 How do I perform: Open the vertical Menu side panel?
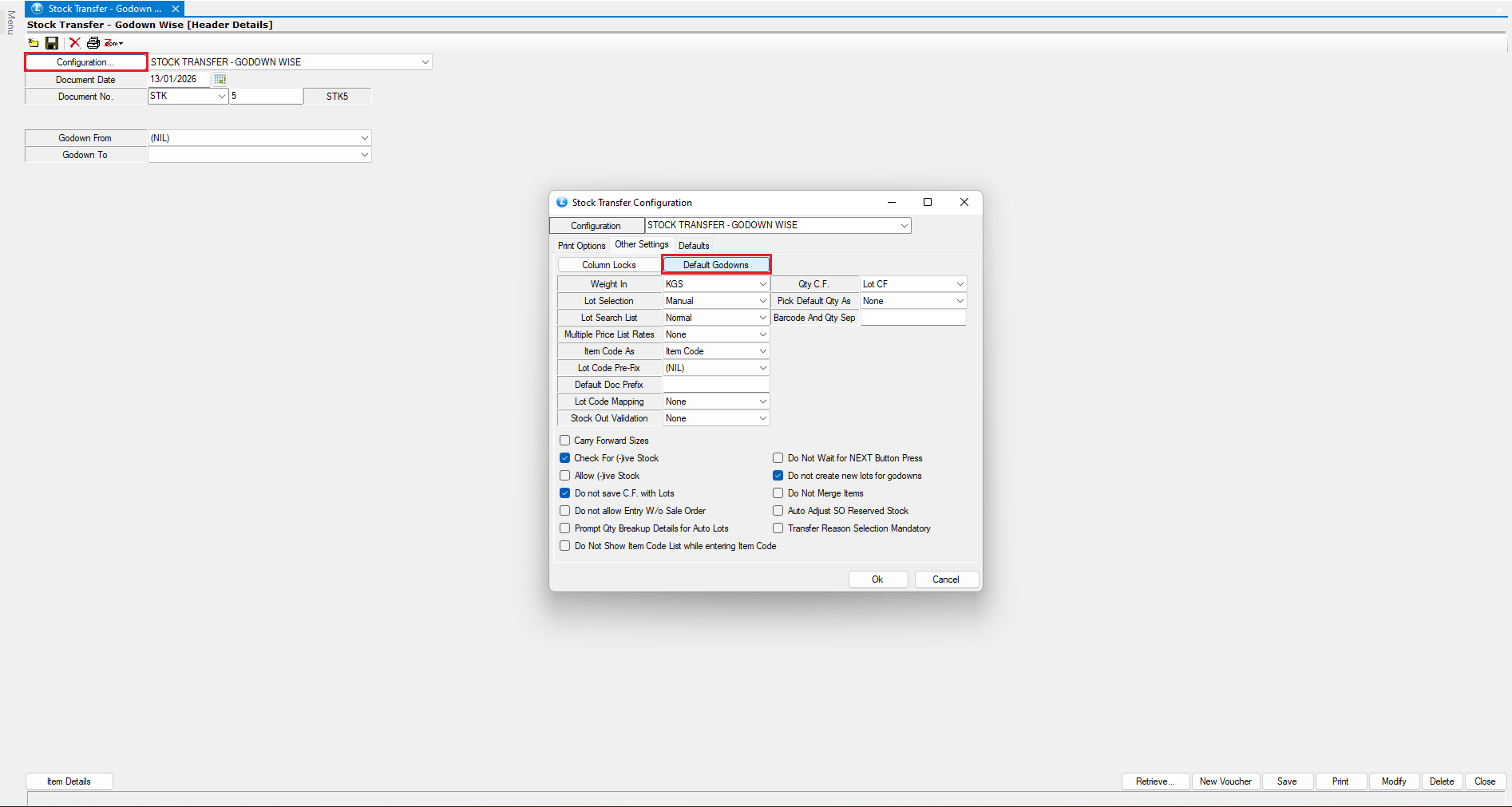10,22
